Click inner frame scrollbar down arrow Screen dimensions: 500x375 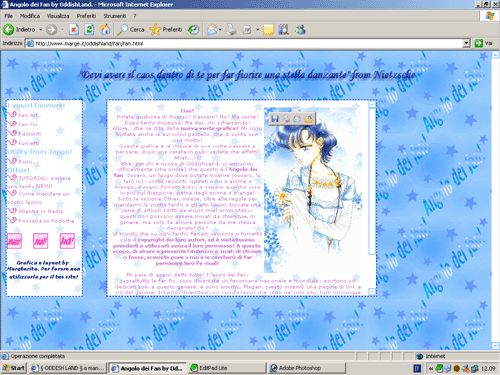[372, 292]
